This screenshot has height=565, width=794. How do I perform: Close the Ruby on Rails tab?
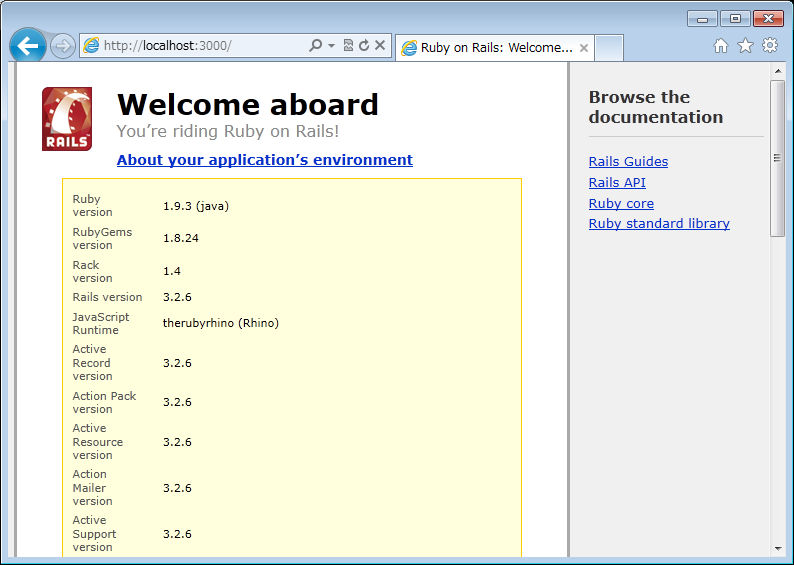[x=583, y=48]
